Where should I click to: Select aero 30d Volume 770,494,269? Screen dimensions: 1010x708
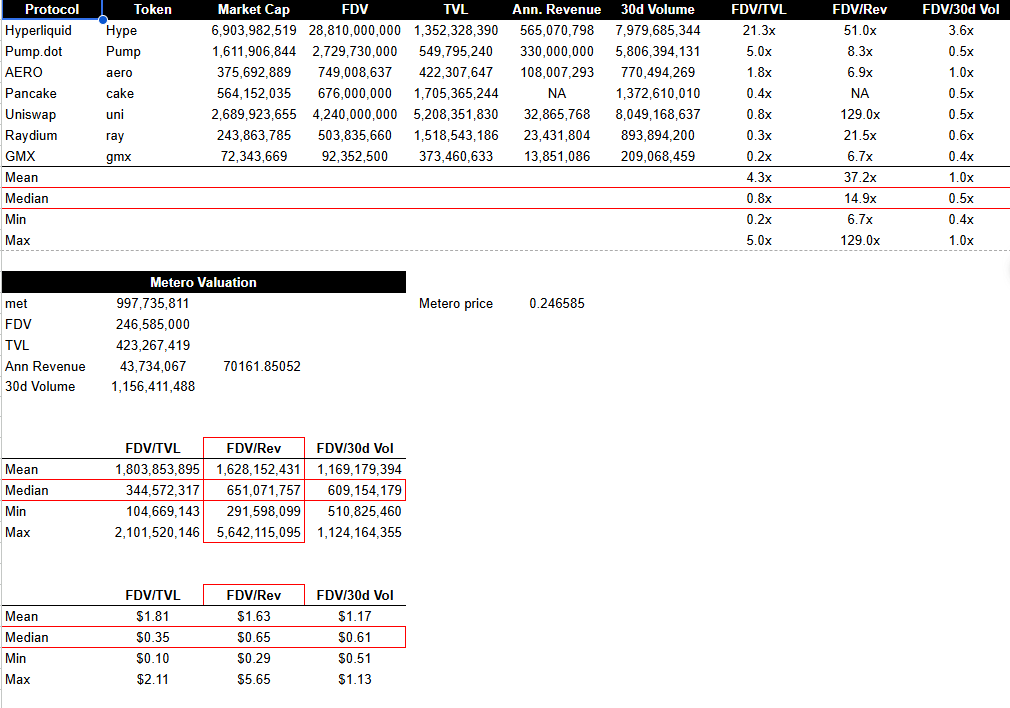pyautogui.click(x=658, y=73)
